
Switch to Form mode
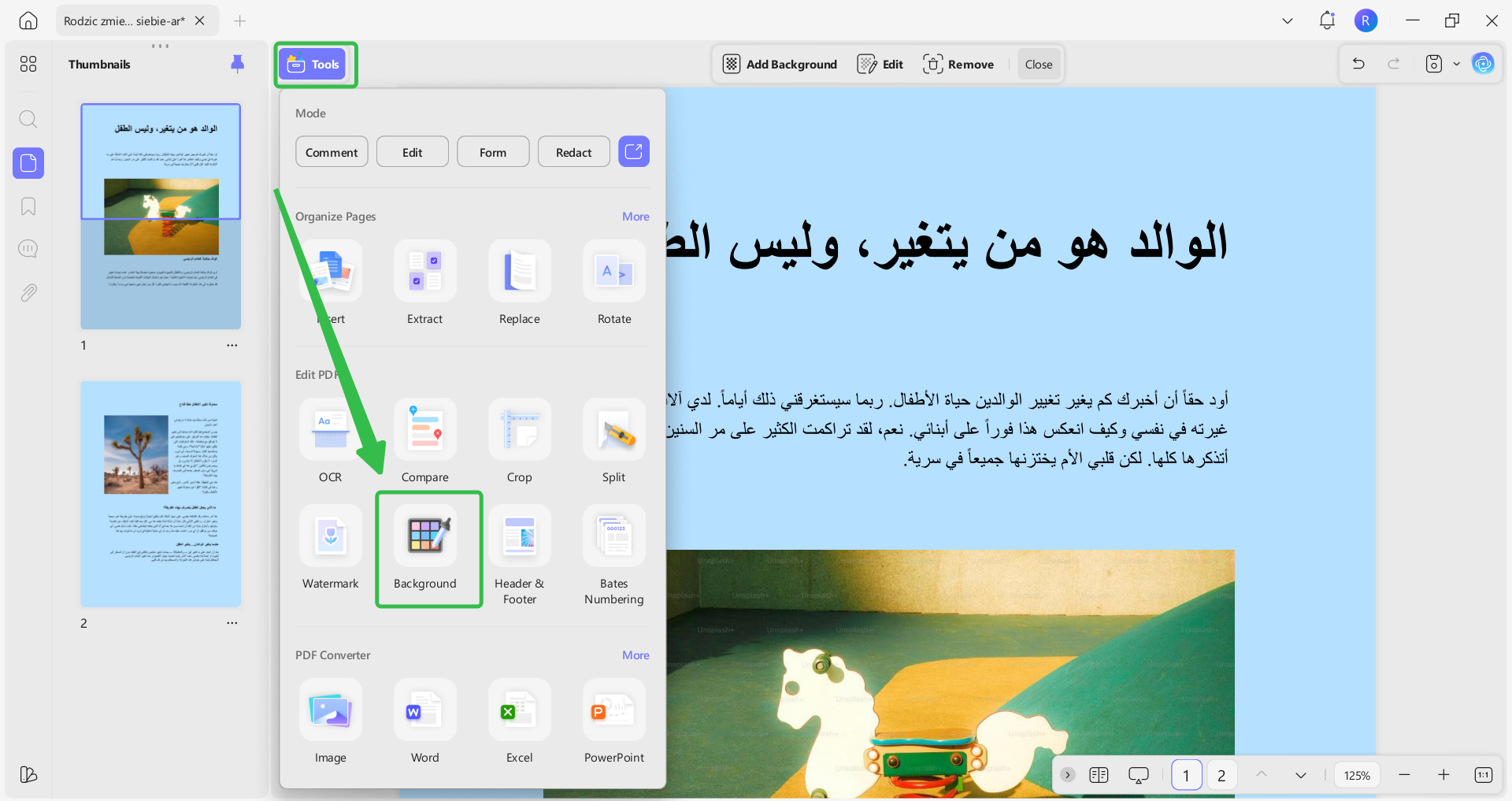coord(493,152)
